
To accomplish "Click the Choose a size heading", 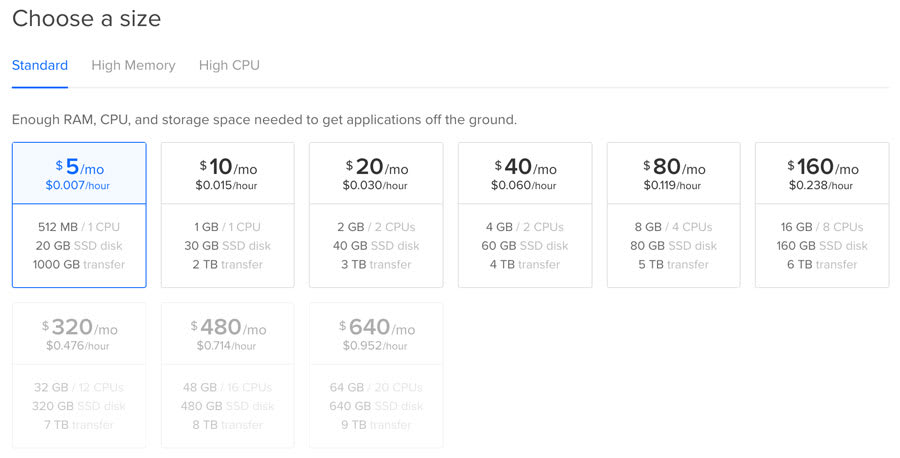I will pyautogui.click(x=87, y=18).
